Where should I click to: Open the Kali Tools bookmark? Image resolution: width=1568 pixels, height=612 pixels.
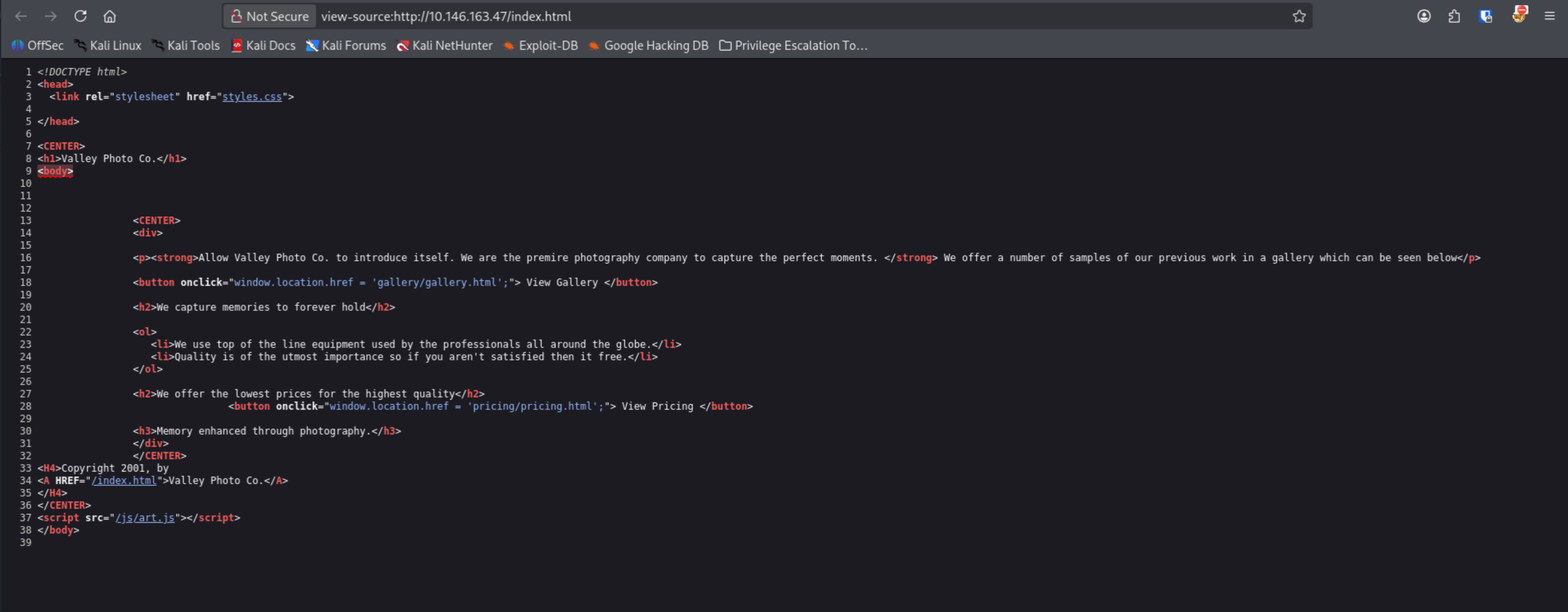point(186,46)
